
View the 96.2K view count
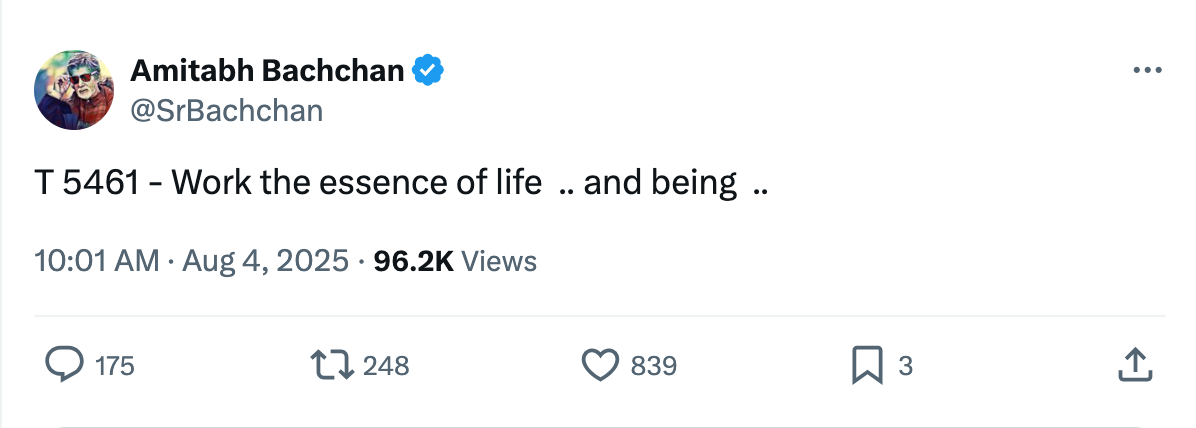click(413, 261)
